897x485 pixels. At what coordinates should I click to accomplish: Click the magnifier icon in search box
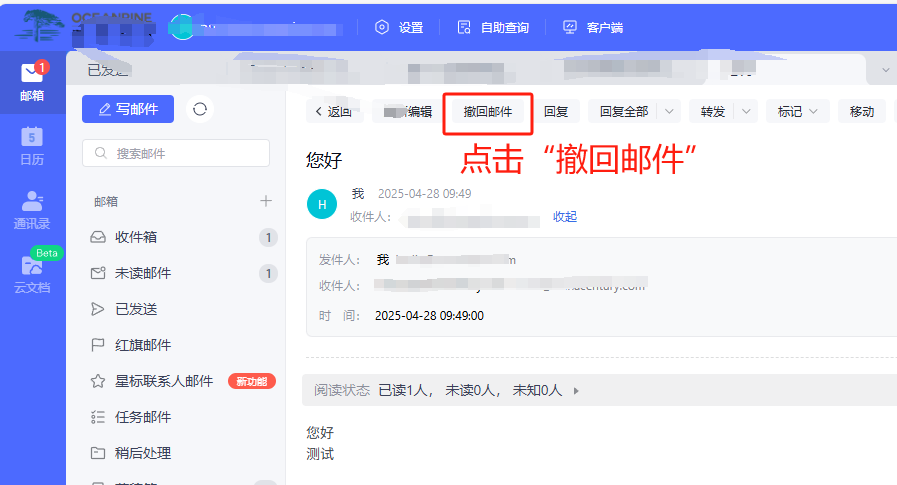point(101,153)
